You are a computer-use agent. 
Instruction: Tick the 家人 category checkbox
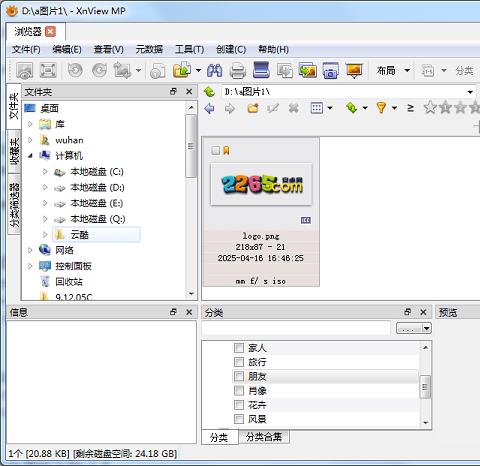tap(239, 348)
